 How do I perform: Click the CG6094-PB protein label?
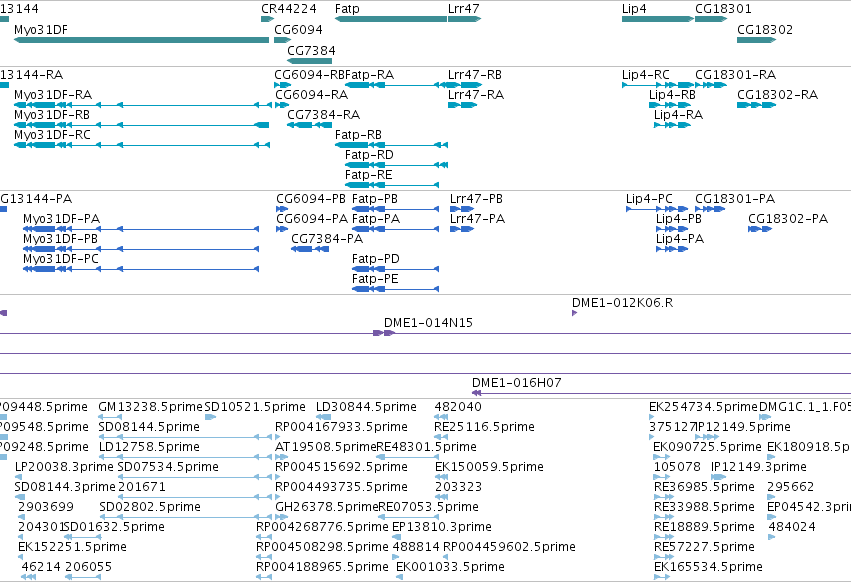tap(311, 199)
